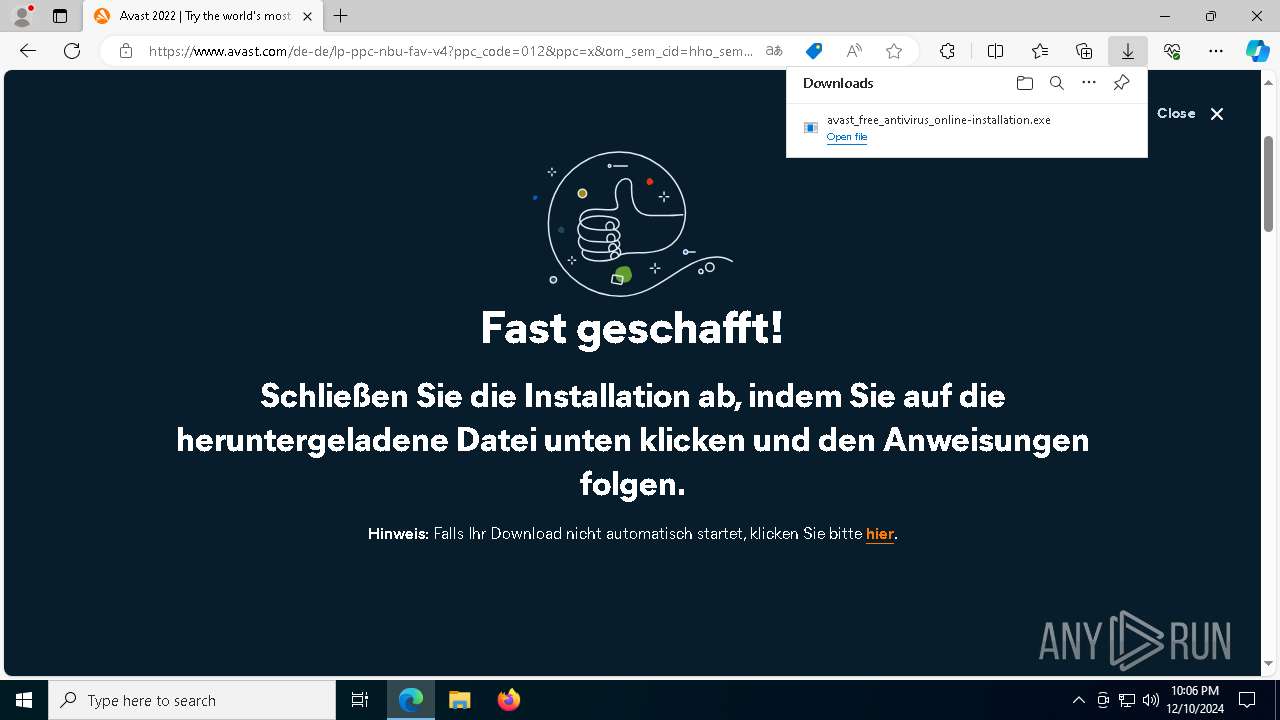Open the clock showing 10:06 PM
1280x720 pixels.
[1196, 700]
